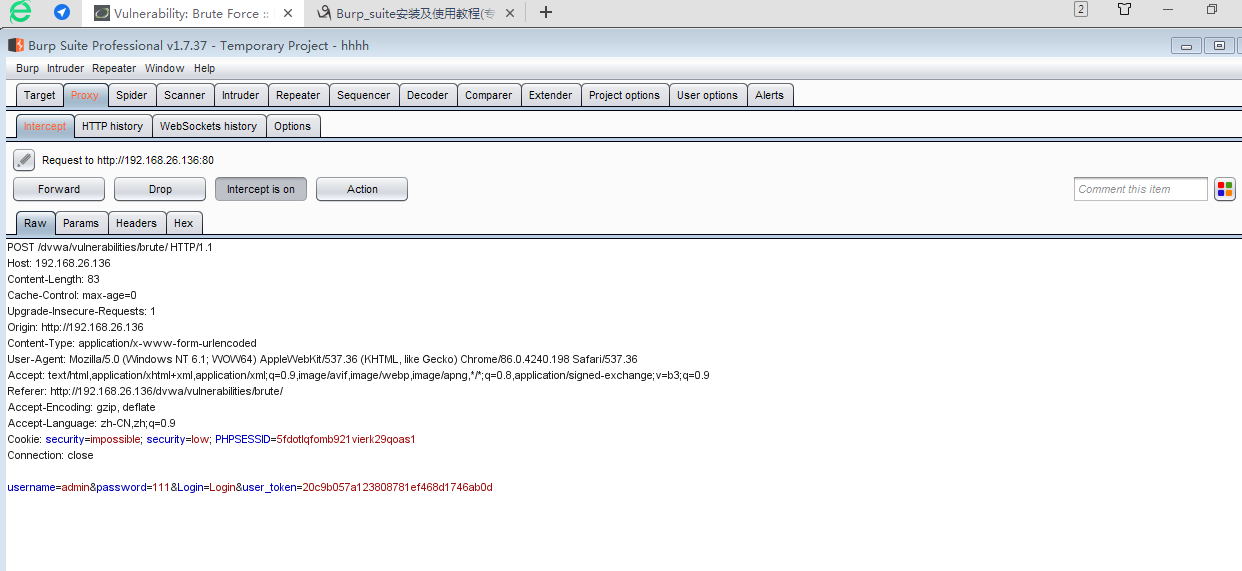
Task: Open the Project options tab
Action: click(624, 95)
